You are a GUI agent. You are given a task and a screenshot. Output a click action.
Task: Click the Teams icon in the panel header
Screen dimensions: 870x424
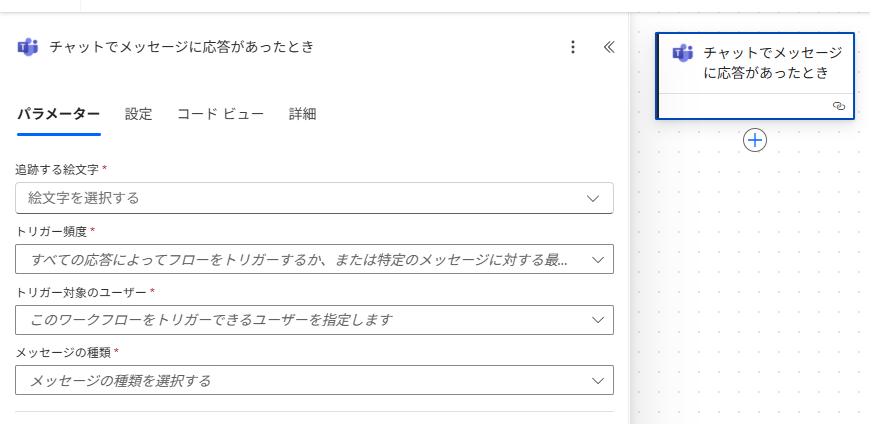pyautogui.click(x=28, y=47)
